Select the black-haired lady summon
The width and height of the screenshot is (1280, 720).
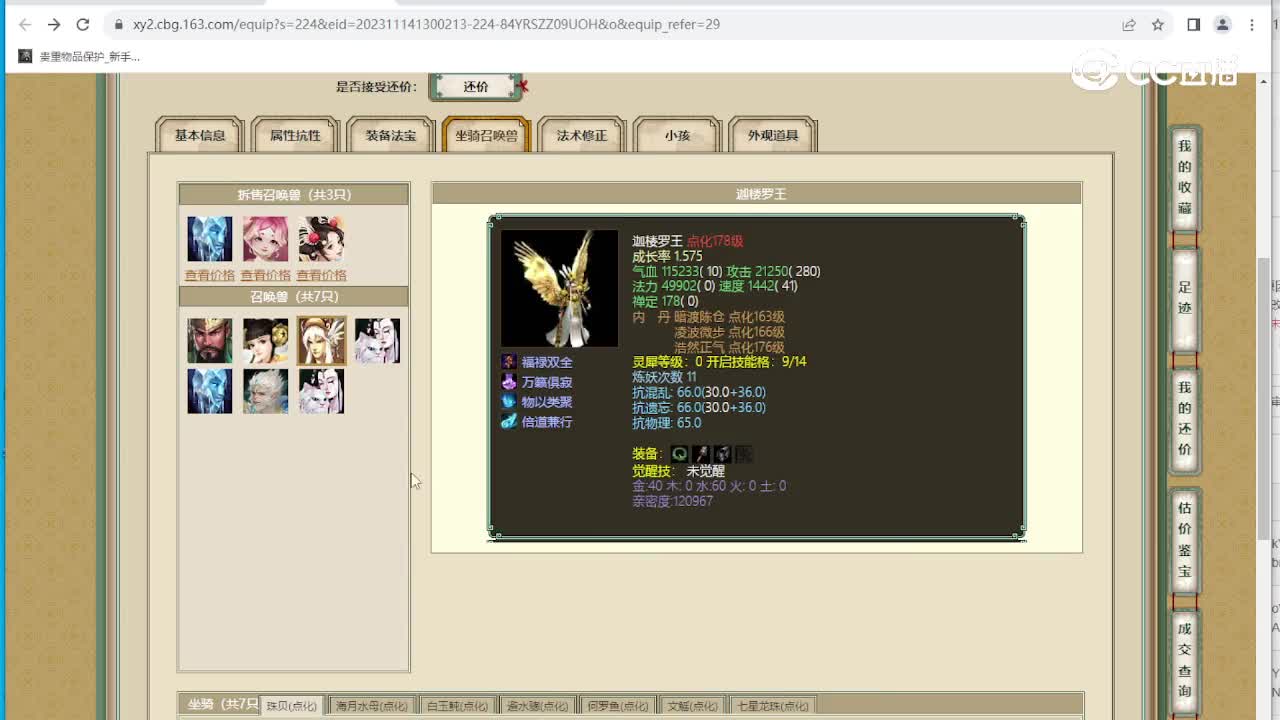click(265, 341)
